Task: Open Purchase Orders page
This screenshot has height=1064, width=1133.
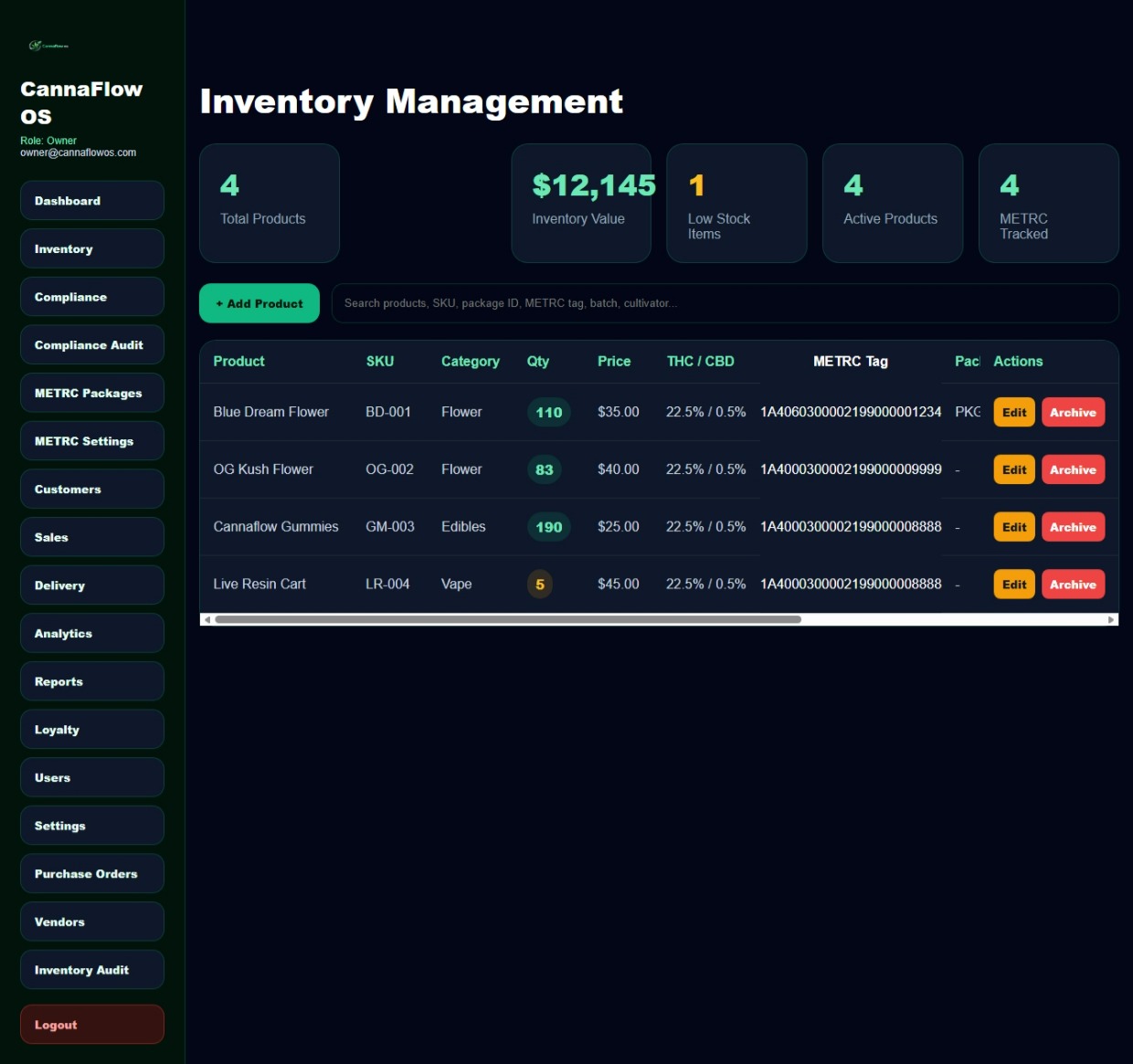Action: [x=92, y=874]
